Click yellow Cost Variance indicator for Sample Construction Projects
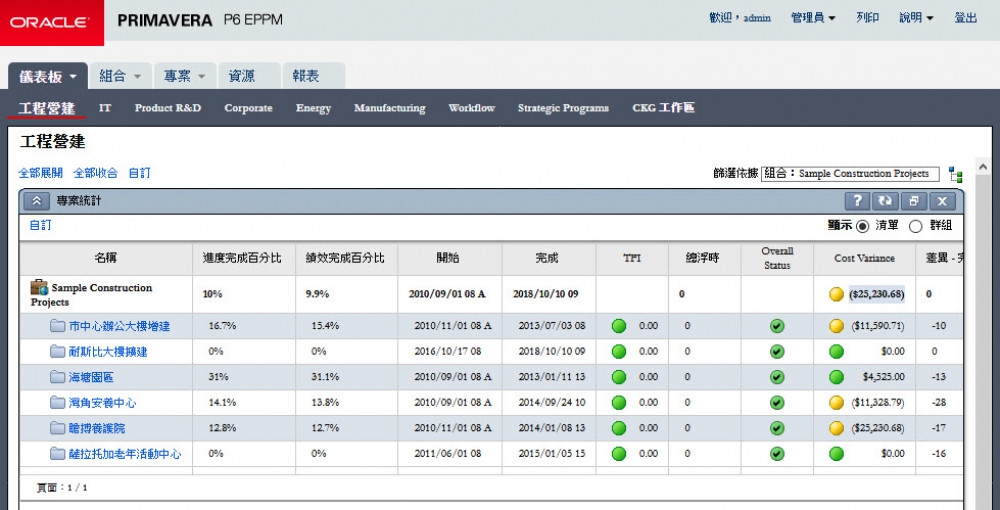Screen dimensions: 1000x510 (836, 295)
